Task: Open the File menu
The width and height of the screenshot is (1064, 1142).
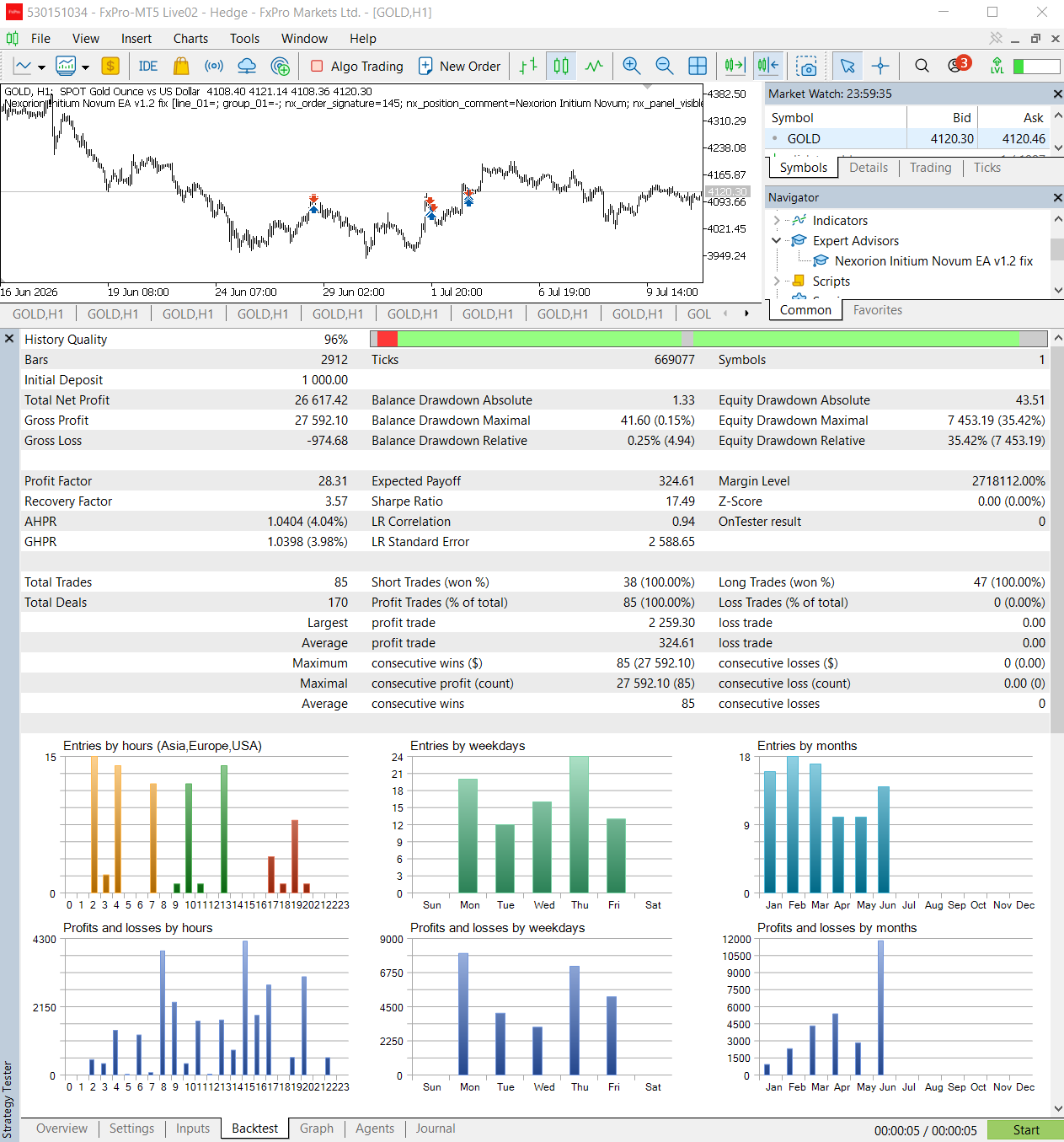Action: click(x=40, y=39)
